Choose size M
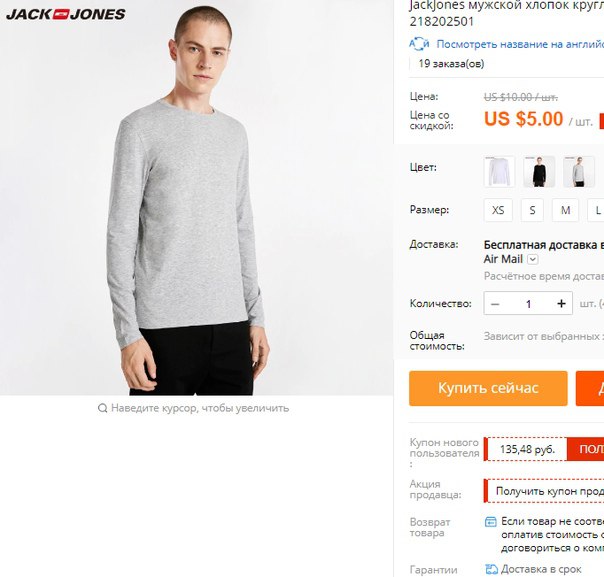Screen dimensions: 604x577 click(x=565, y=210)
